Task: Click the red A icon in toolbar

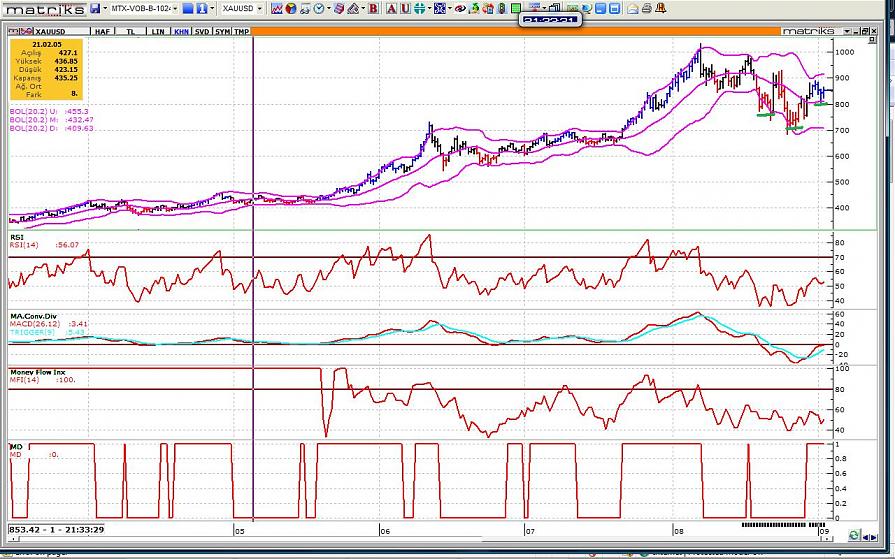Action: click(x=390, y=8)
